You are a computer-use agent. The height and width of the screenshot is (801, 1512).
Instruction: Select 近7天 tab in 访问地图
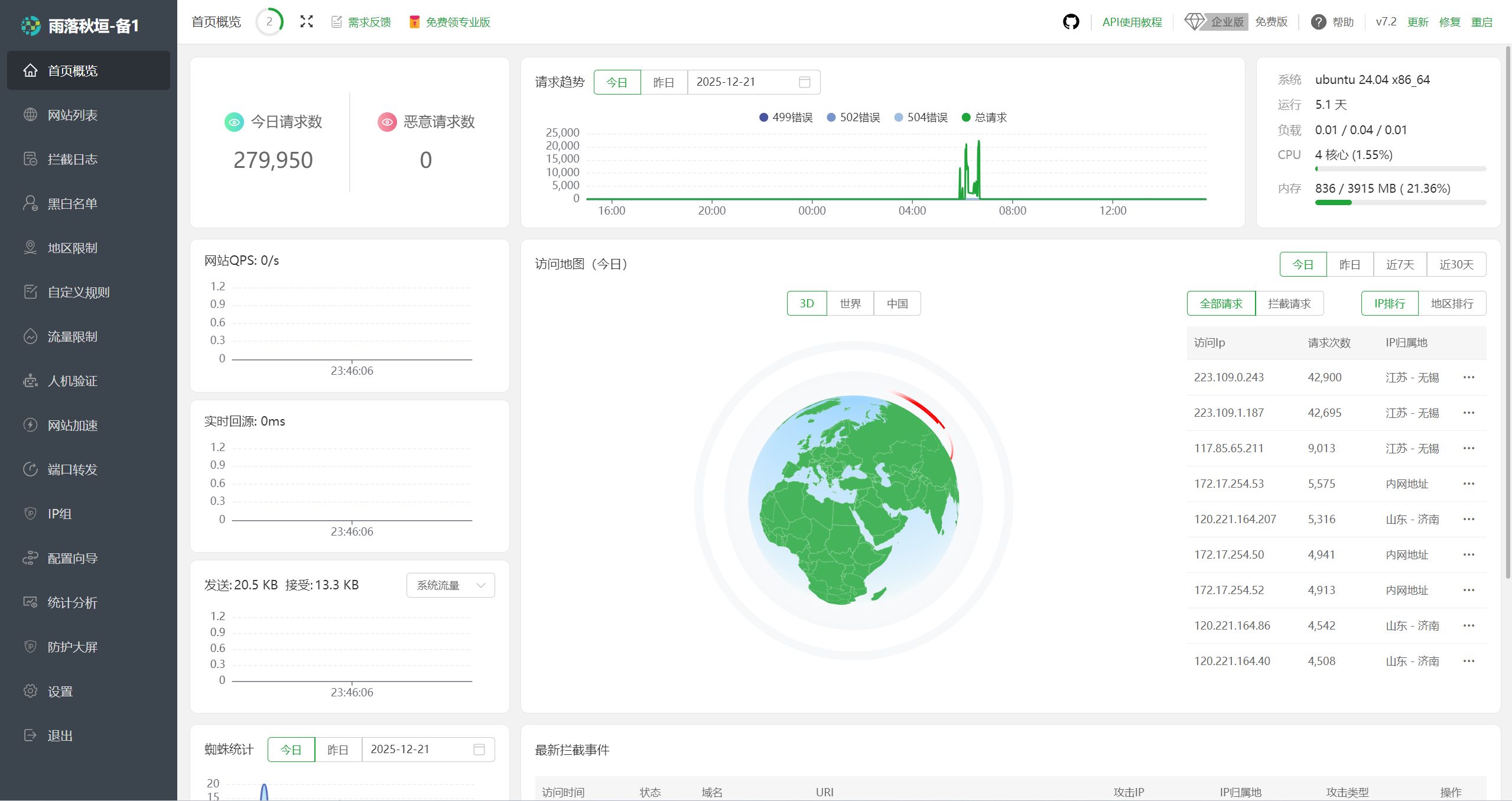point(1400,264)
